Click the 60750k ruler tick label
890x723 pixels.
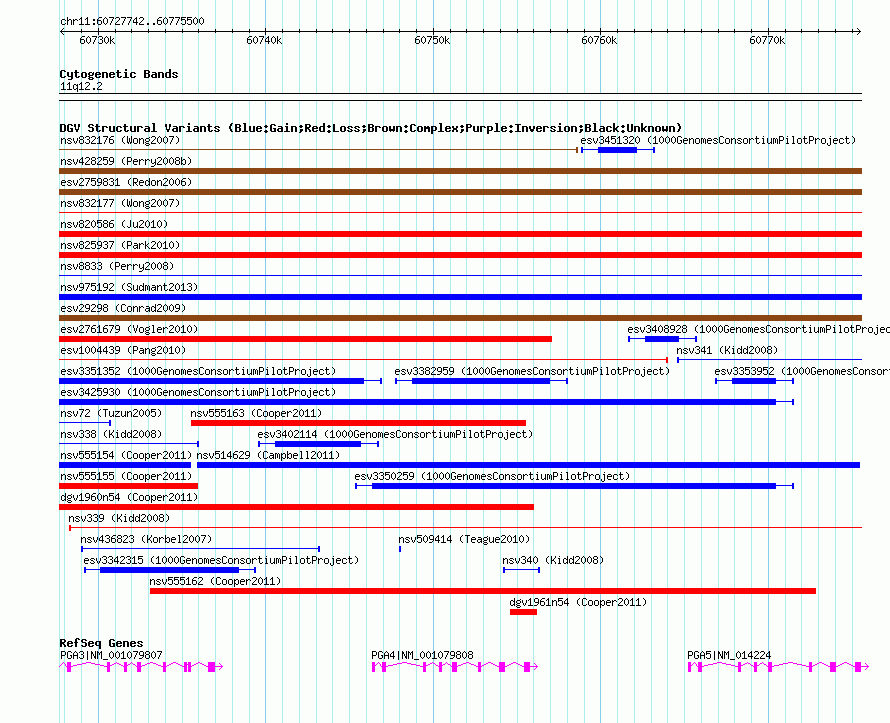432,40
